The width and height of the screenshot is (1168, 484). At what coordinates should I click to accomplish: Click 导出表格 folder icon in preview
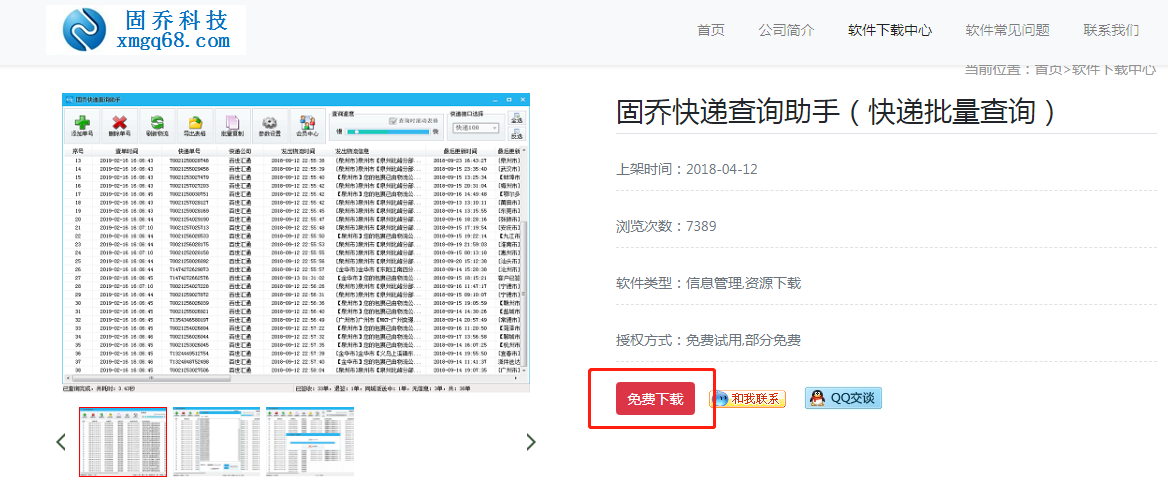click(194, 124)
